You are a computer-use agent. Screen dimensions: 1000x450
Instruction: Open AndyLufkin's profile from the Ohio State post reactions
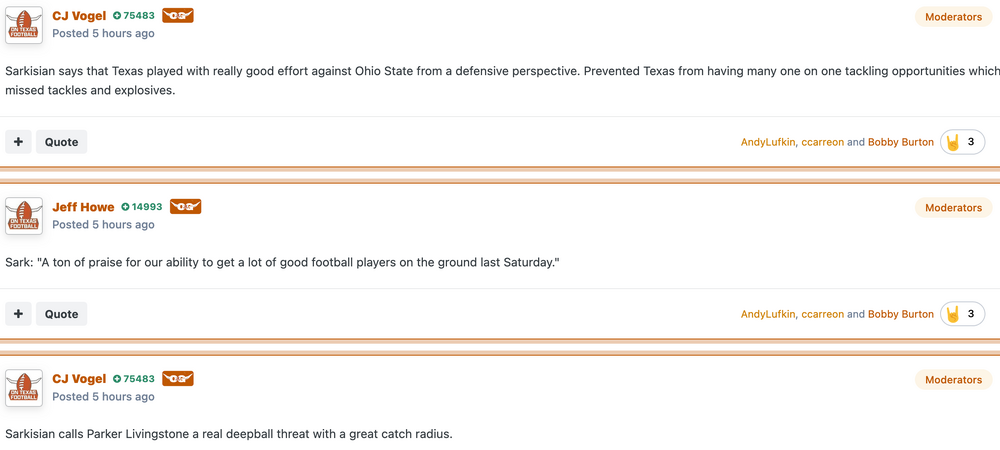pos(768,142)
